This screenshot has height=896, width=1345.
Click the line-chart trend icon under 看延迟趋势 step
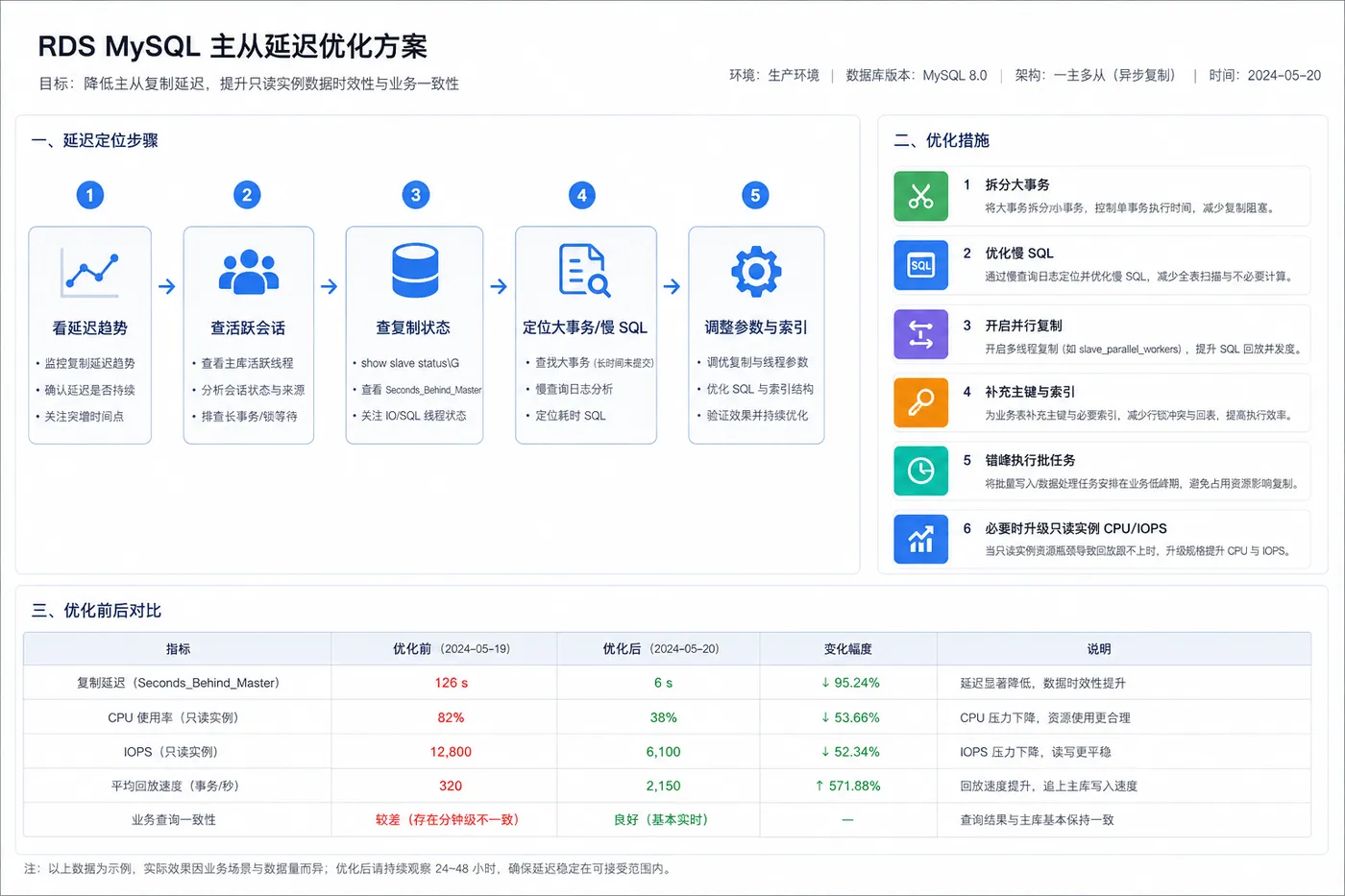coord(89,273)
